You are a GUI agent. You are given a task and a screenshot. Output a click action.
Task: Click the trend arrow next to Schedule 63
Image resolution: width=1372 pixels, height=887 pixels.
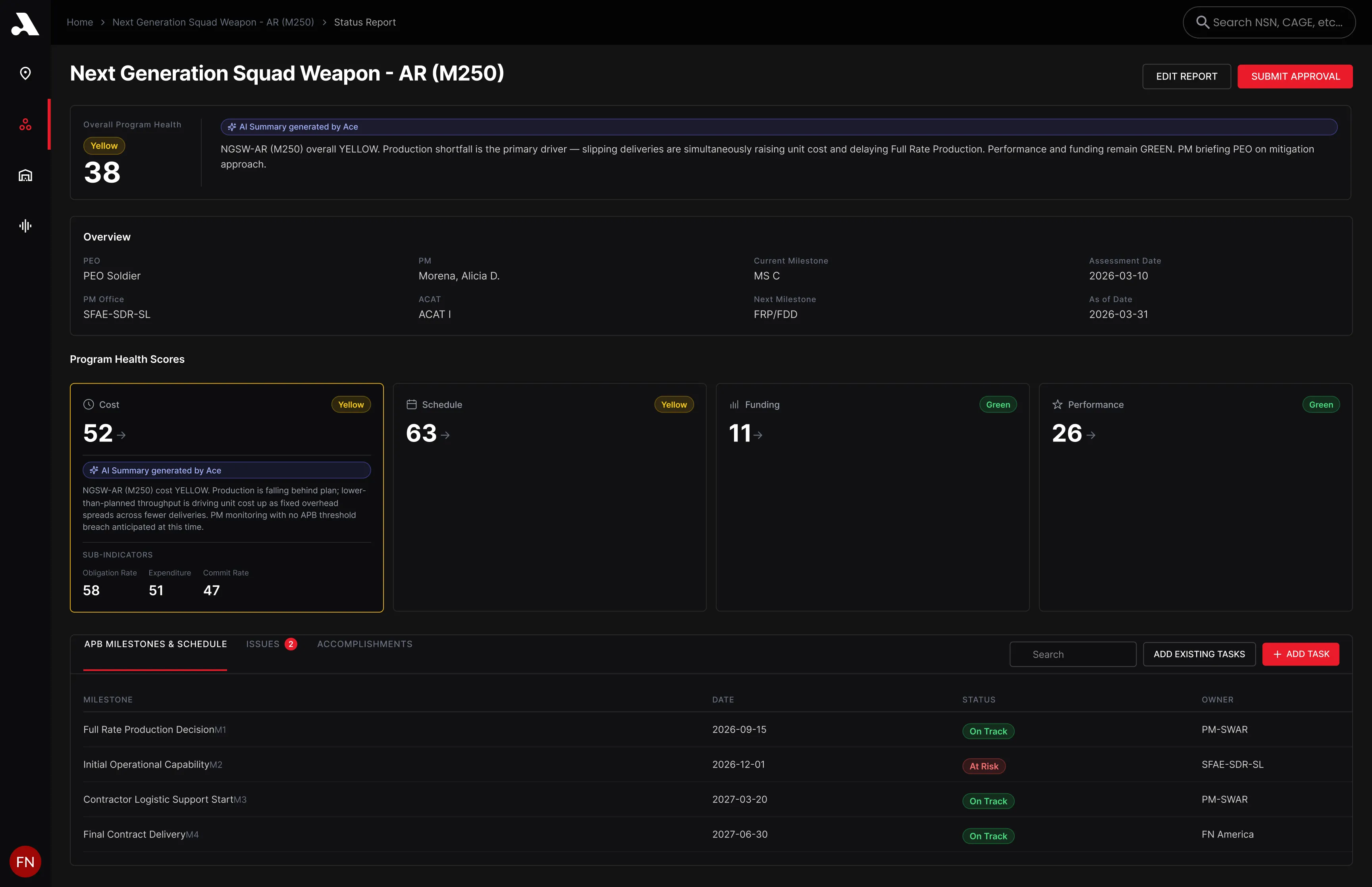pos(445,435)
